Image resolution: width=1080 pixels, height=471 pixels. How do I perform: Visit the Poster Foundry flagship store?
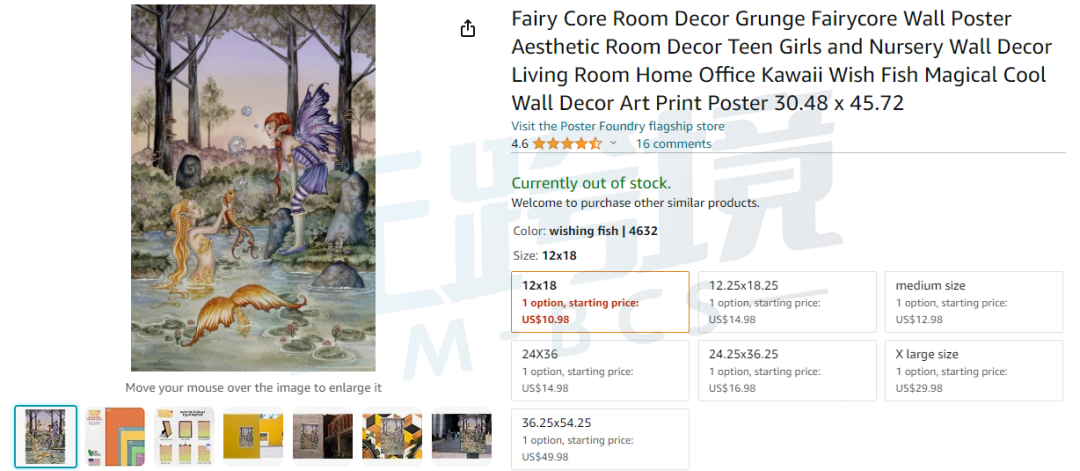[x=618, y=127]
